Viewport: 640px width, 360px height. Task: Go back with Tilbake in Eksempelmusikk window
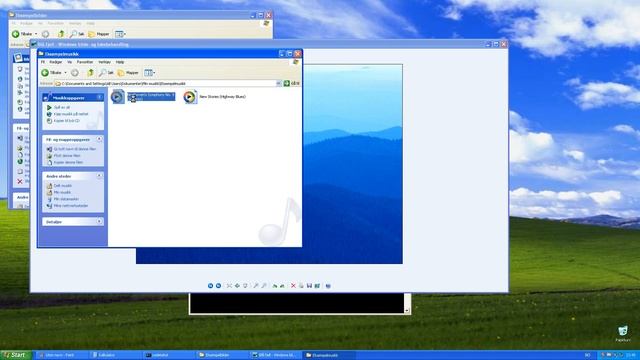pyautogui.click(x=51, y=73)
